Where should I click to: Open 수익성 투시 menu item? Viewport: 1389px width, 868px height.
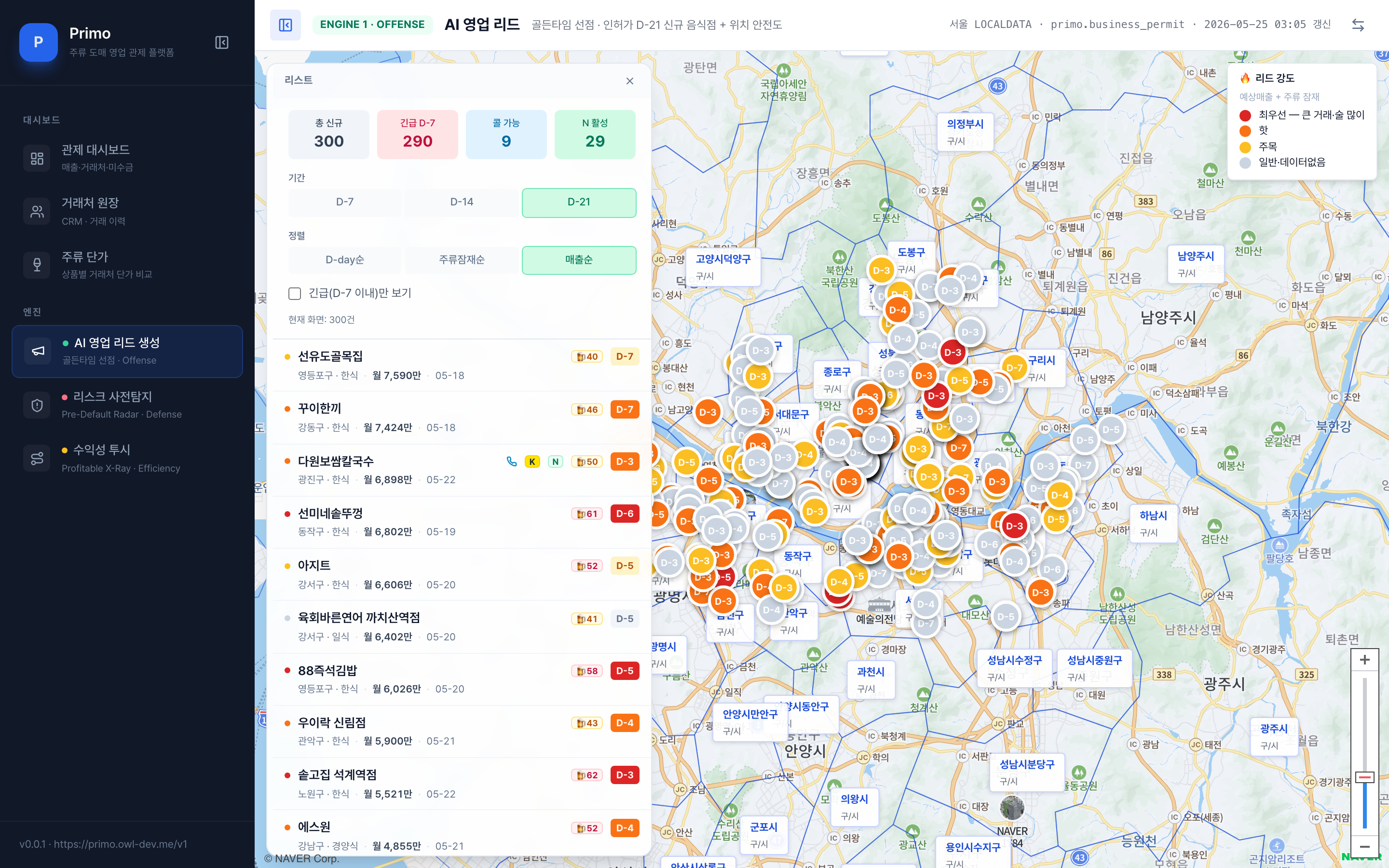click(127, 459)
